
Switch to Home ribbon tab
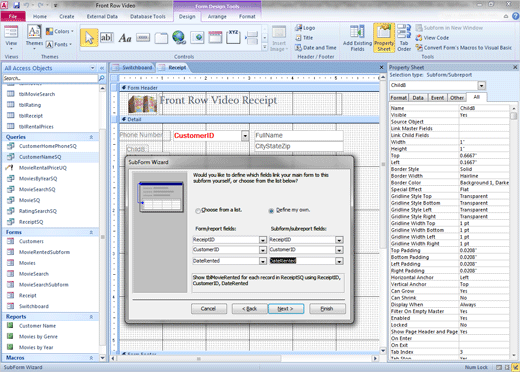pyautogui.click(x=40, y=16)
